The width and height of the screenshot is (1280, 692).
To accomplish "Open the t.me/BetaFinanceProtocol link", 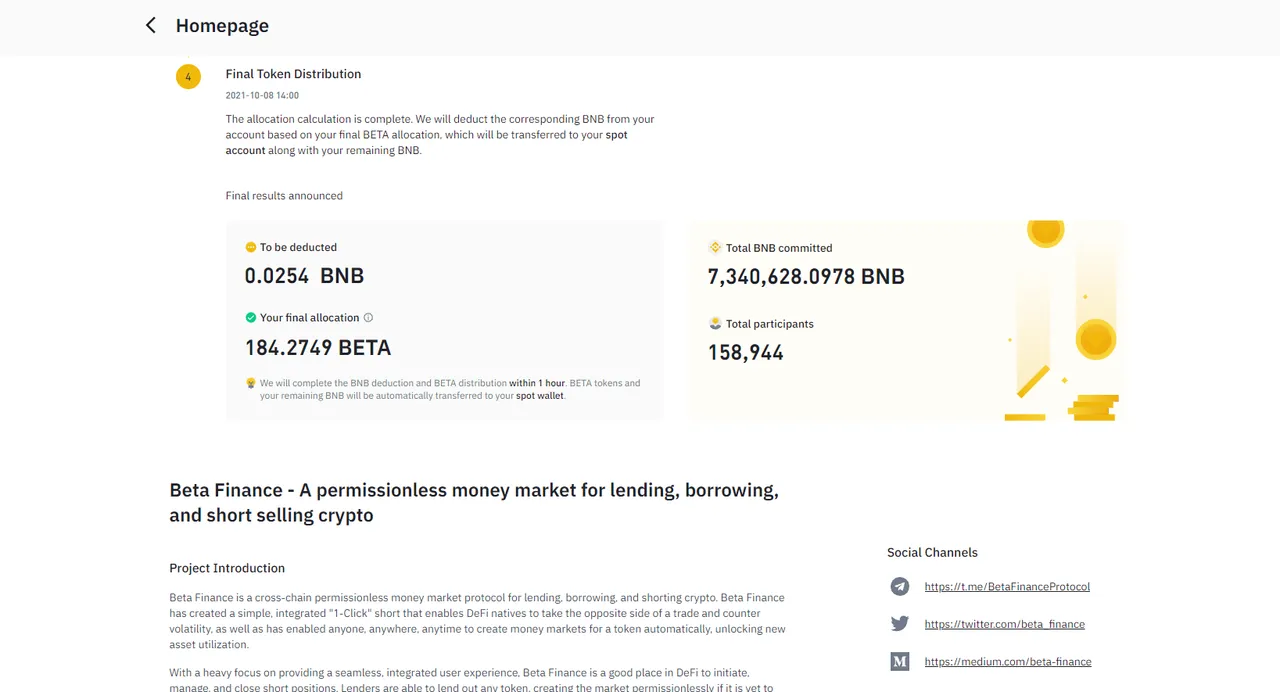I will coord(1007,587).
